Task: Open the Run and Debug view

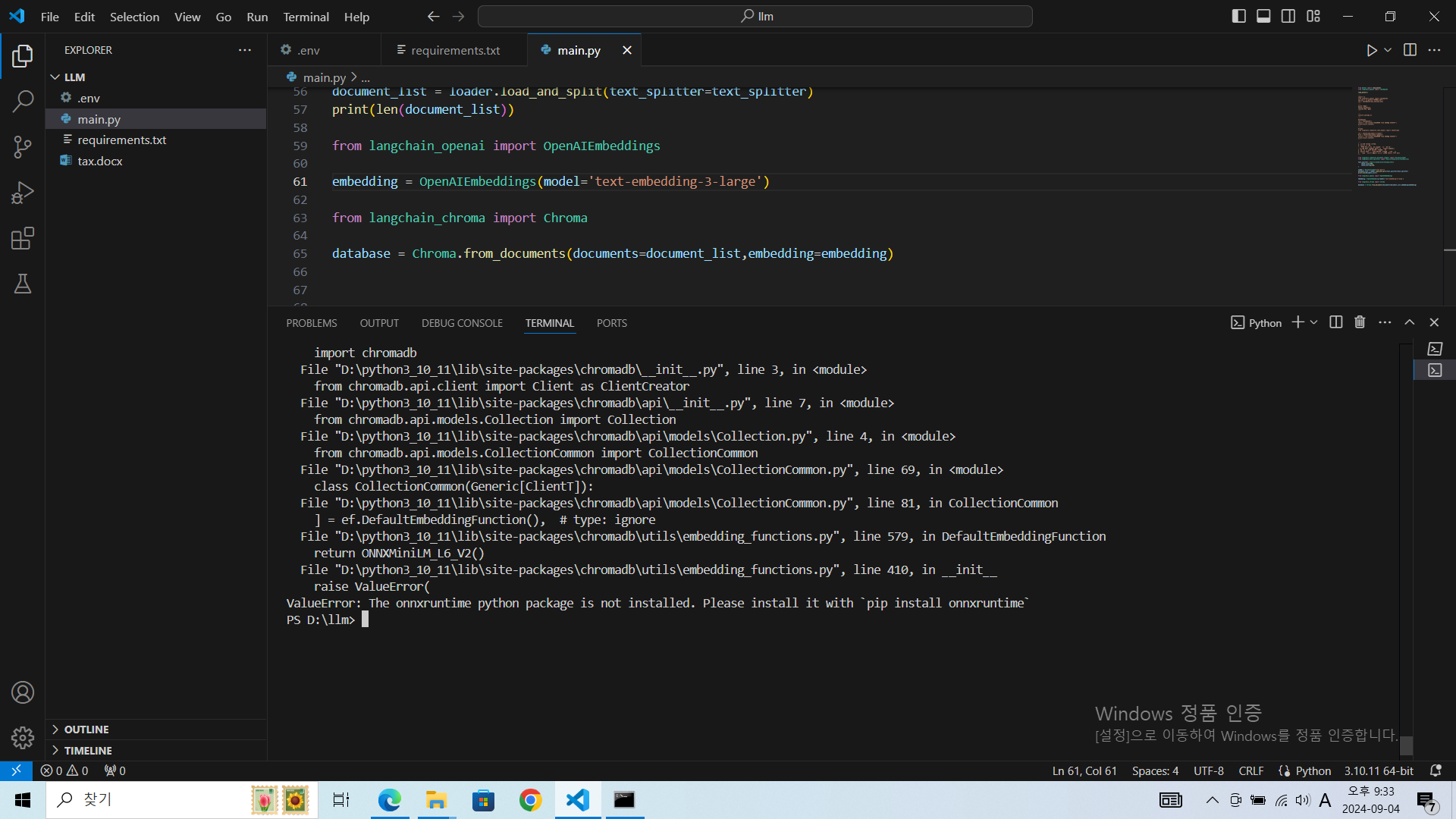Action: [x=23, y=193]
